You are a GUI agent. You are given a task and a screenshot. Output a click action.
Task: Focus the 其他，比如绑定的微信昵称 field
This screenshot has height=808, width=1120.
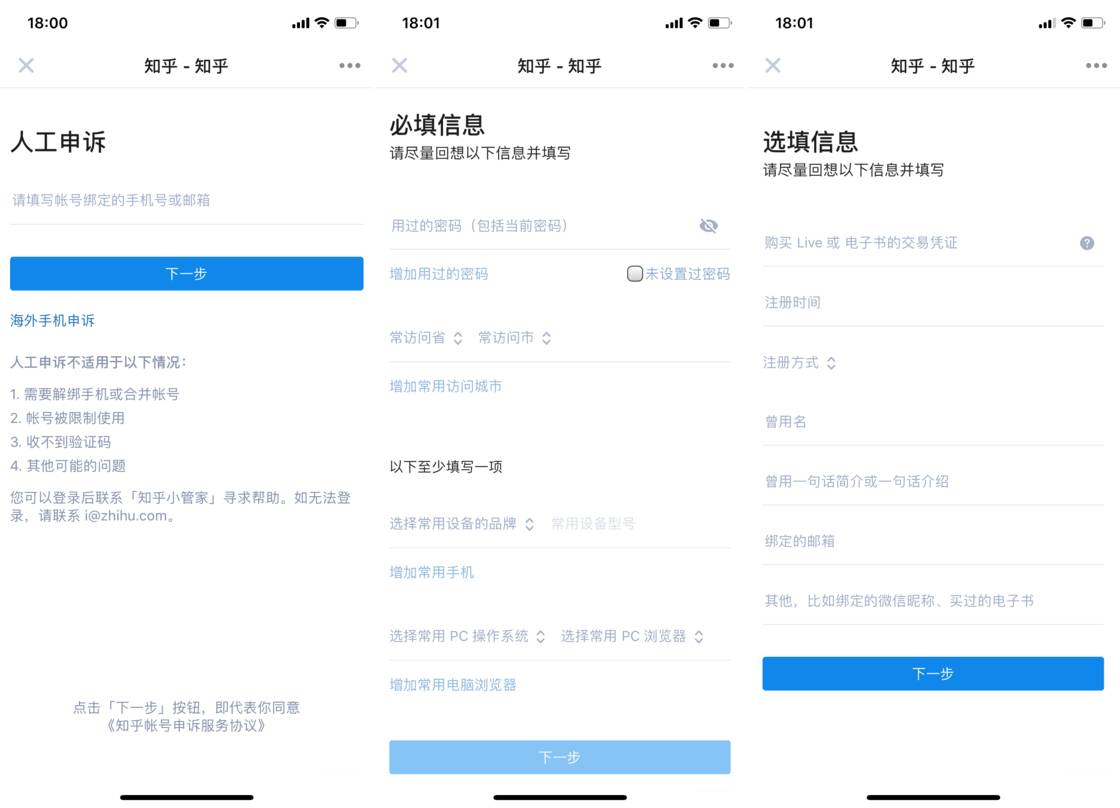[933, 602]
